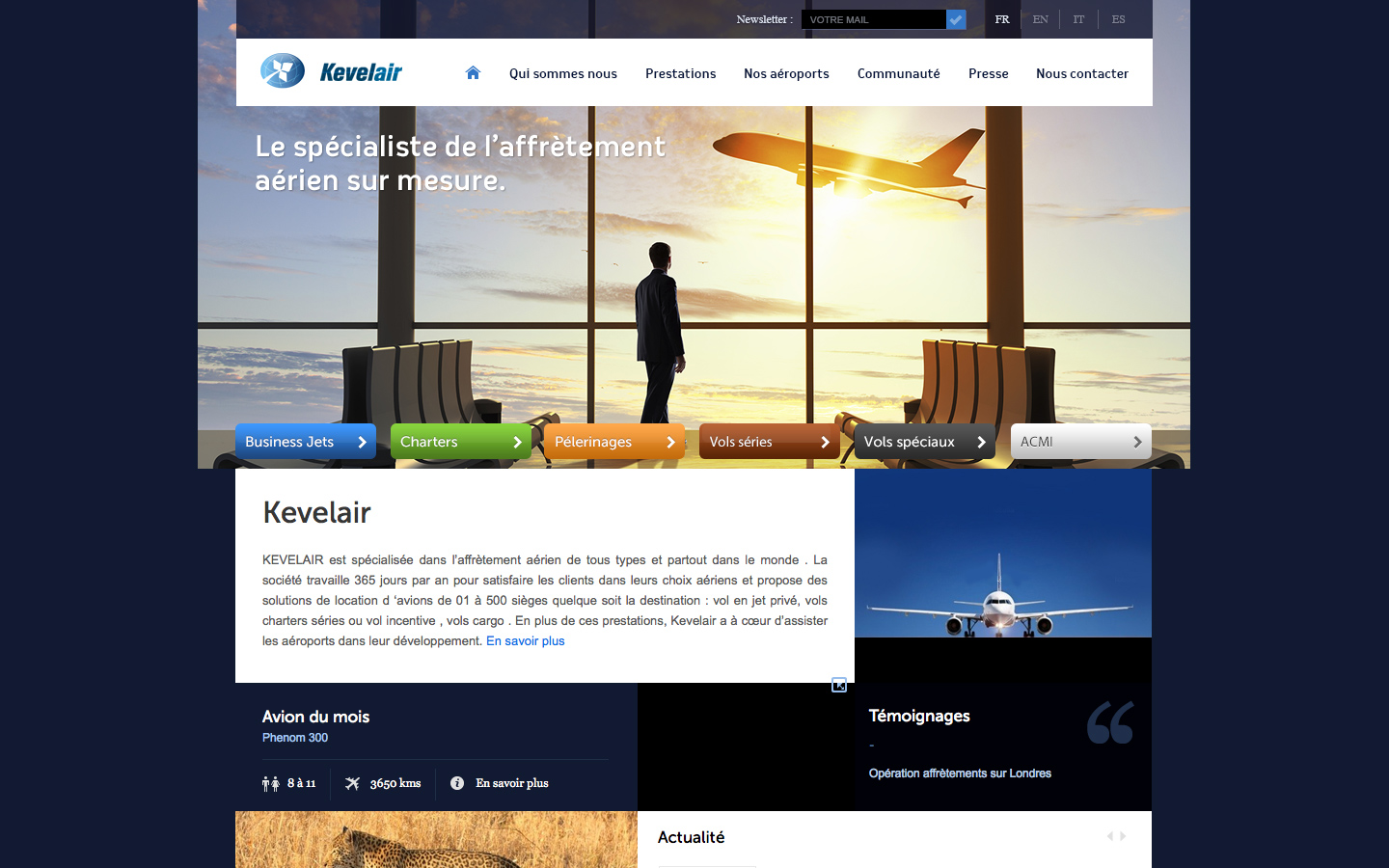Click the '3650 kms' range text
Screen dimensions: 1389x868
(395, 783)
